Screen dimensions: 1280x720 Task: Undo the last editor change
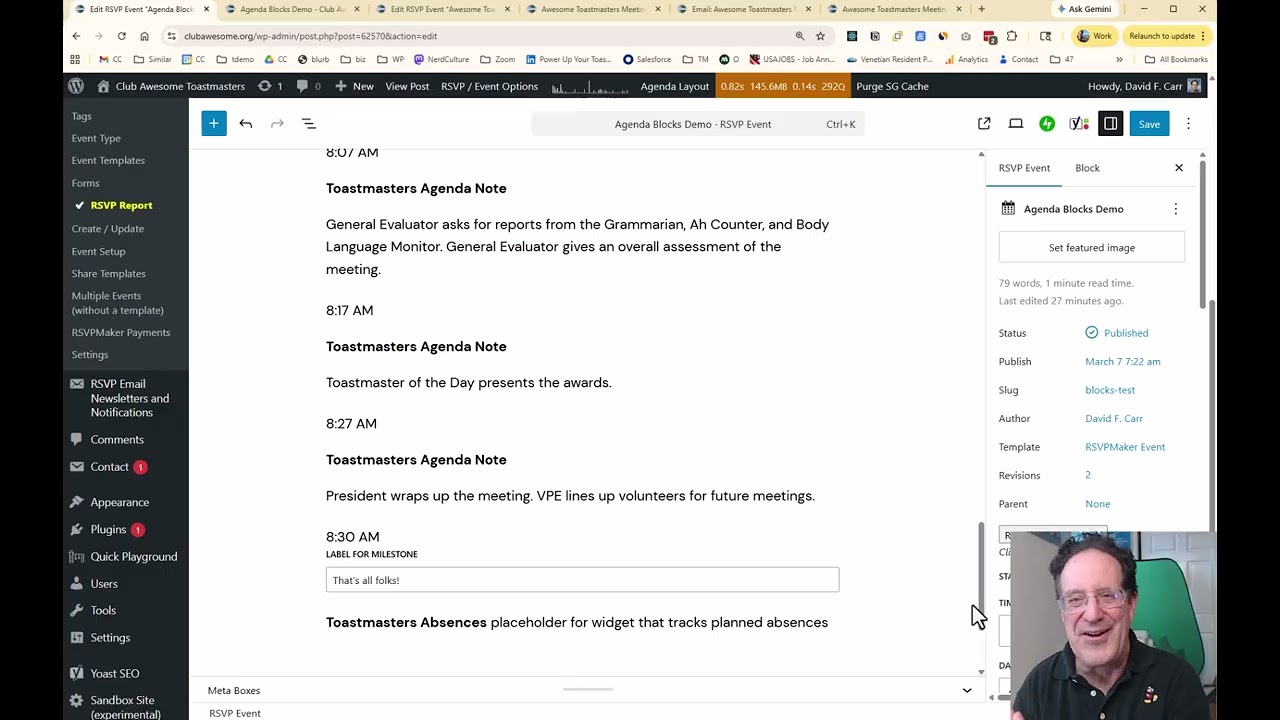coord(246,124)
